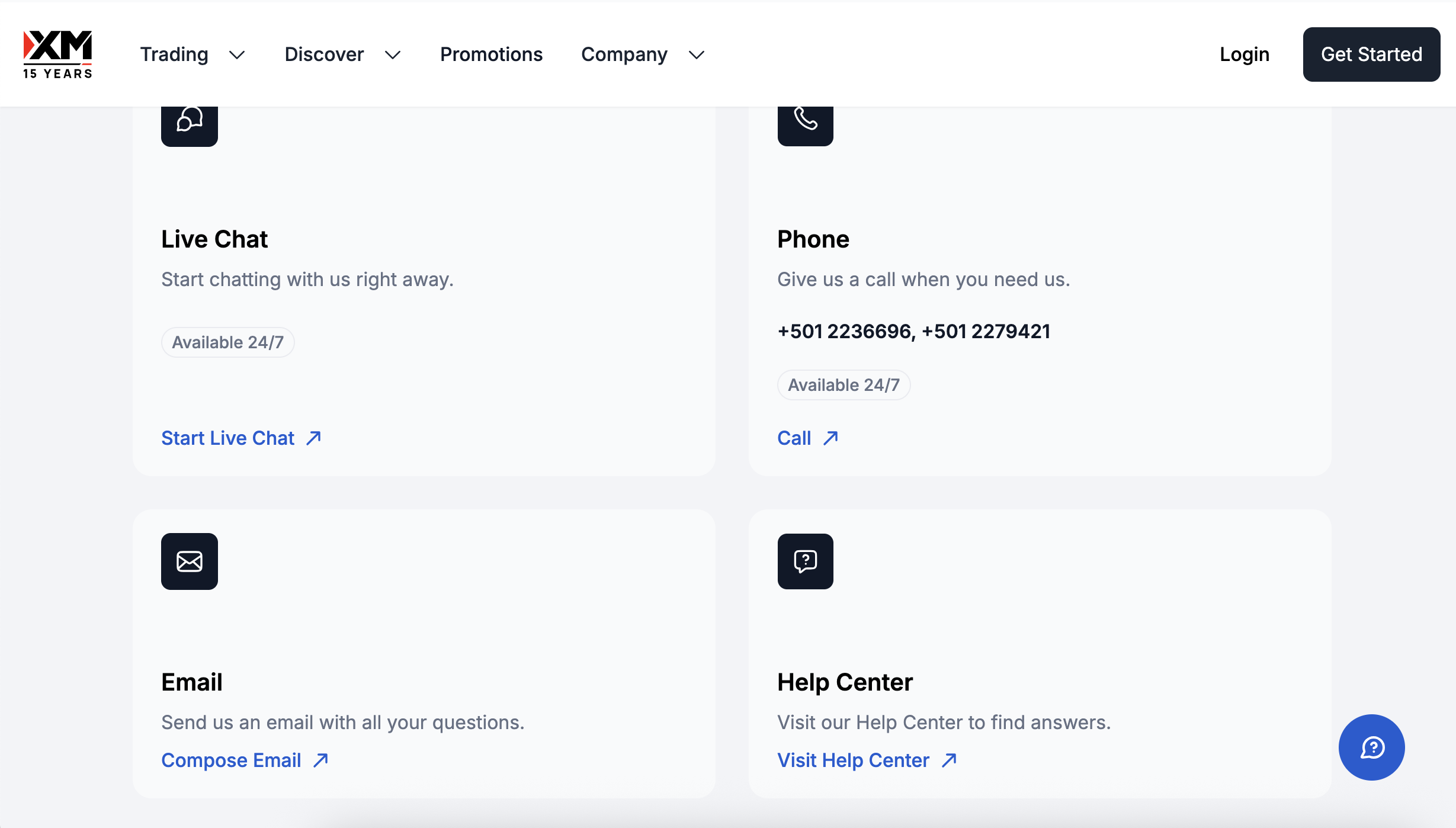Screen dimensions: 1456x828
Task: Click the arrow beside Start Live Chat
Action: [x=314, y=438]
